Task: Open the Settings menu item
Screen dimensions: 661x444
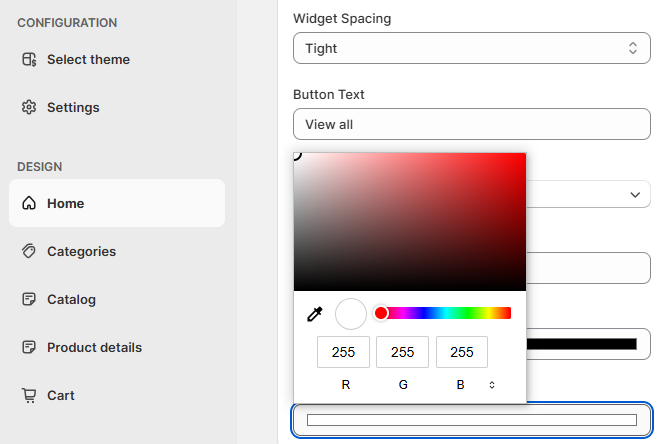Action: click(x=117, y=107)
